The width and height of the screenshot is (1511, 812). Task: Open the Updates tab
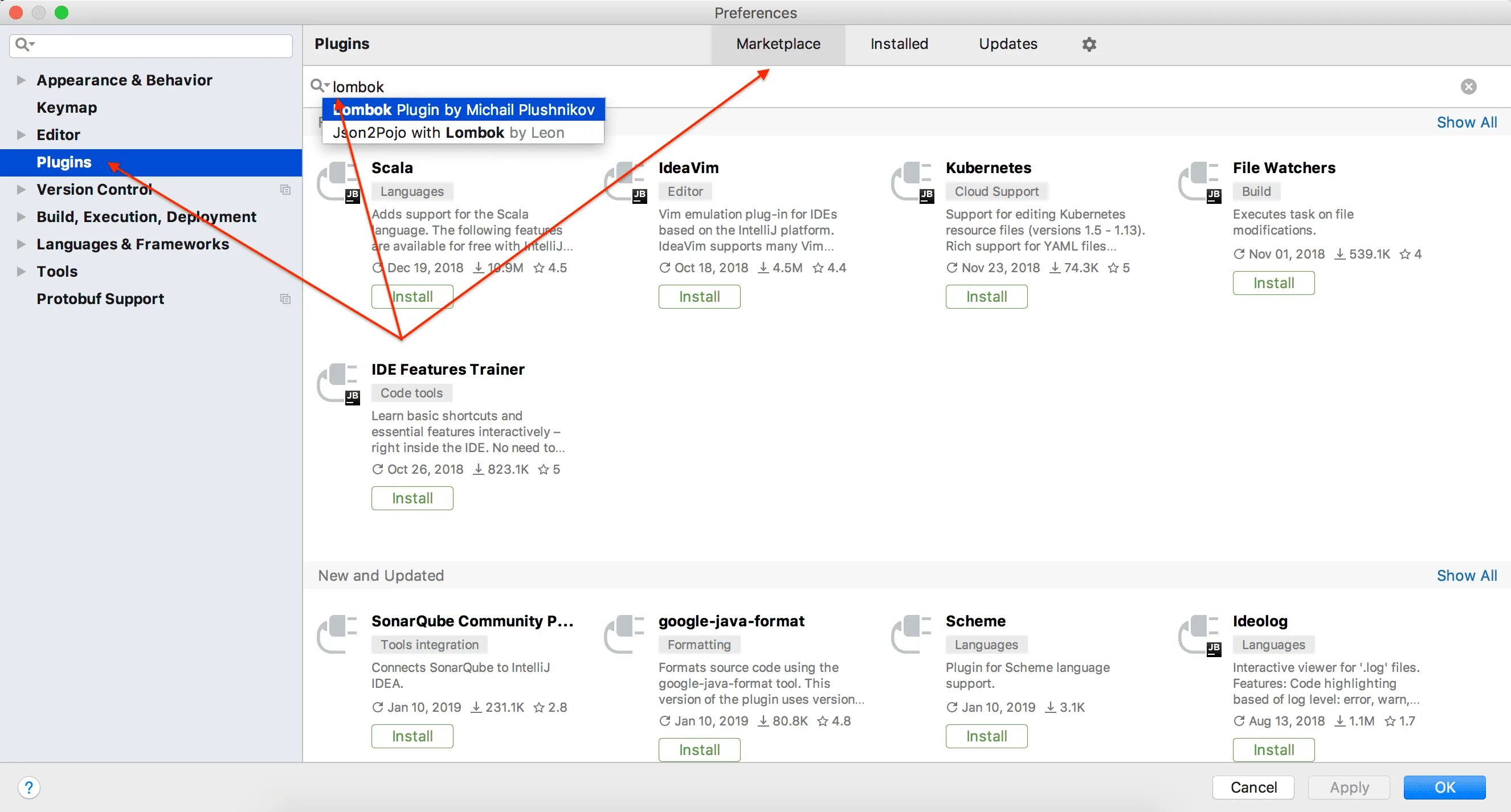1008,44
